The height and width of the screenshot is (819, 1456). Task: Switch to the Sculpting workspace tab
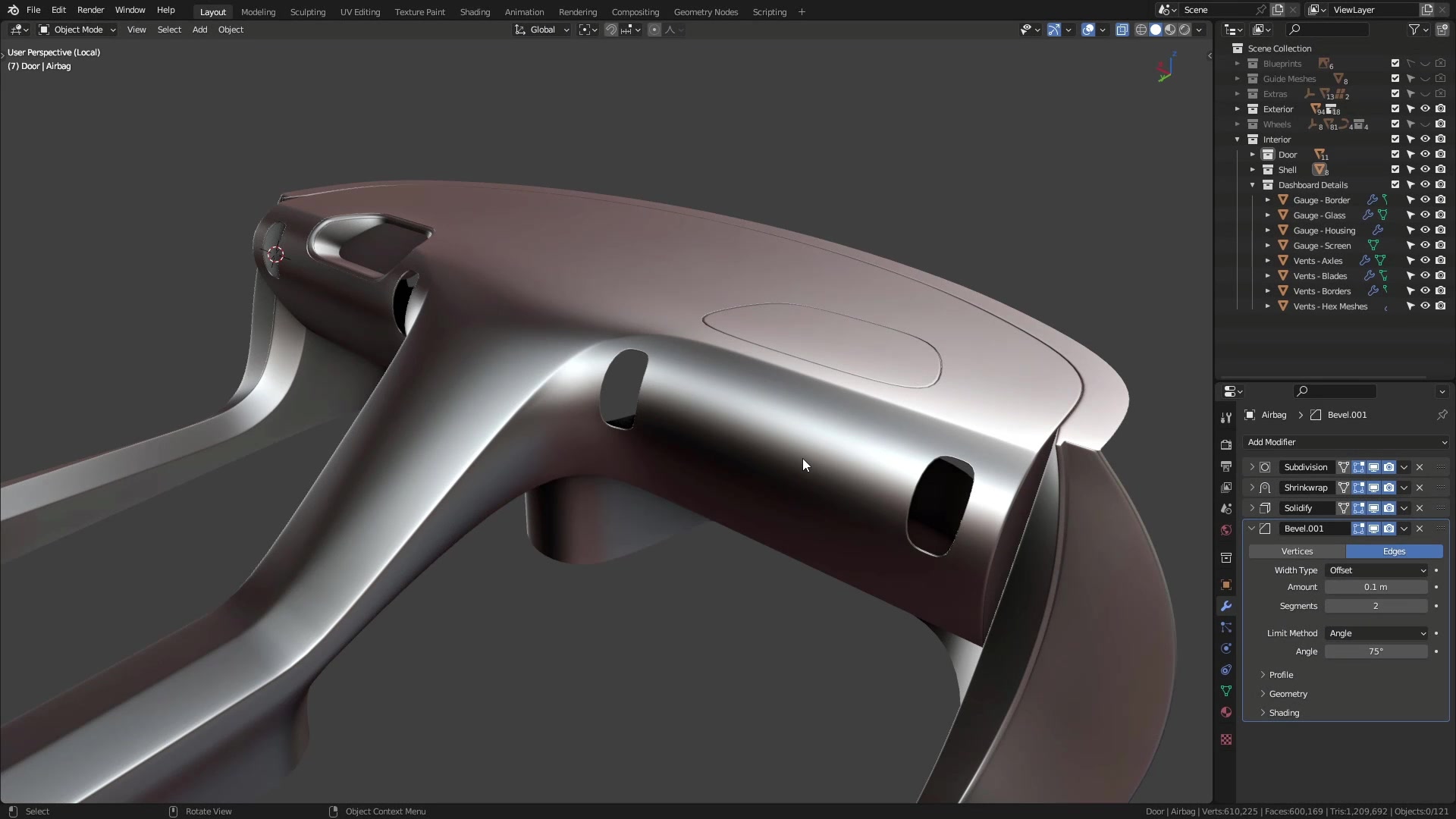tap(308, 12)
